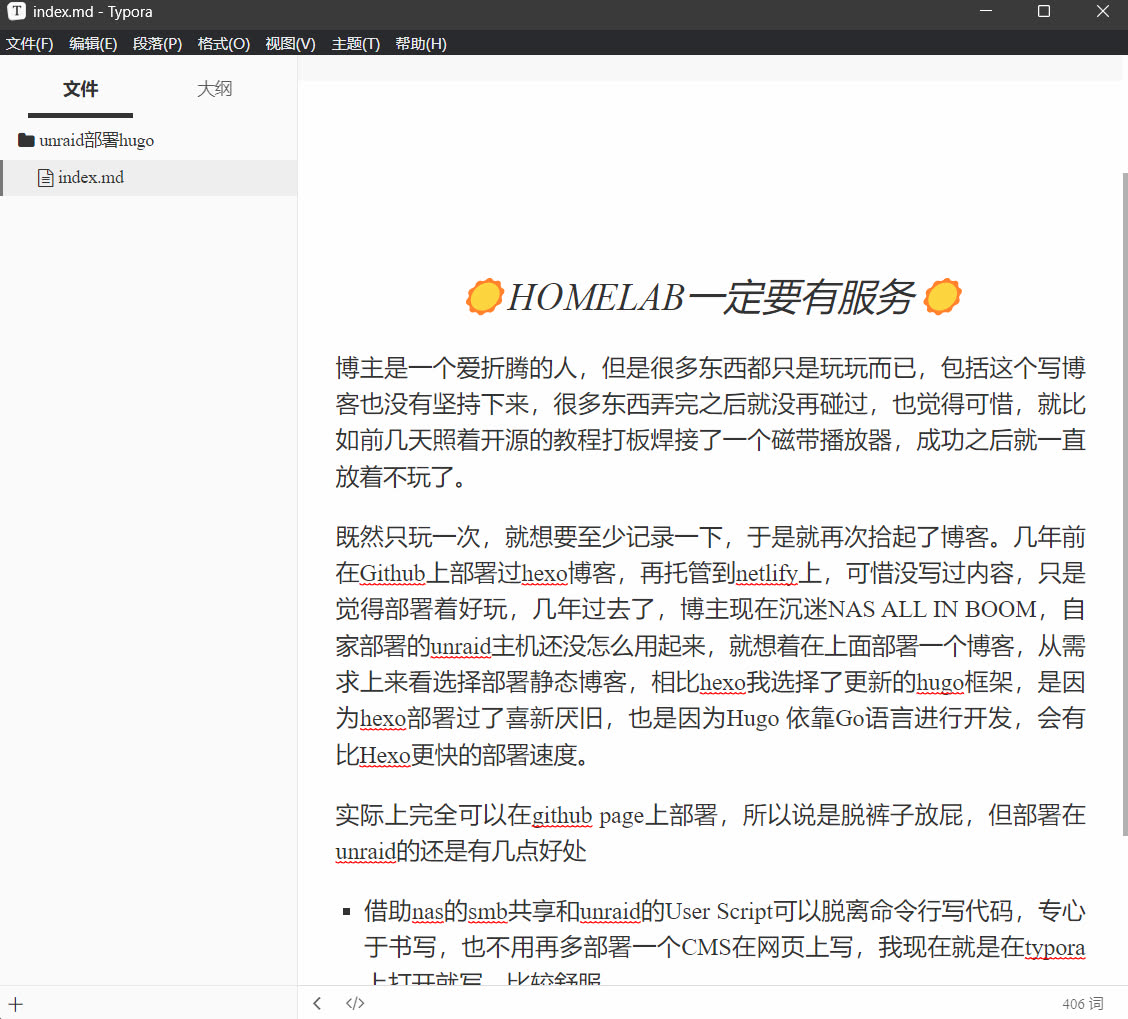The image size is (1128, 1019).
Task: Click the 406 词 word count button
Action: 1083,1003
